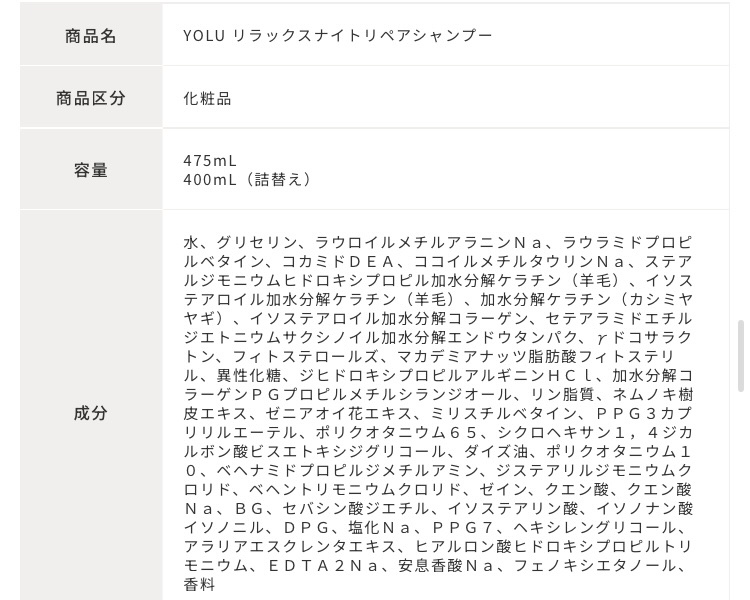Click the 容量 row header cell

[91, 170]
